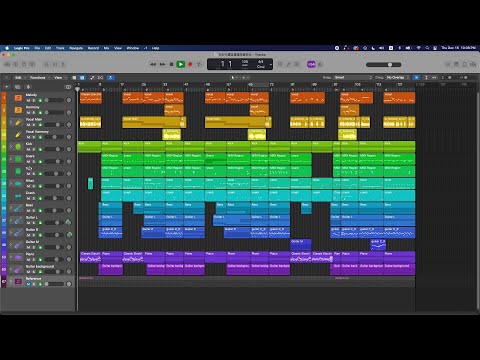Image resolution: width=480 pixels, height=360 pixels.
Task: Start playback with the green Play button
Action: pos(180,64)
